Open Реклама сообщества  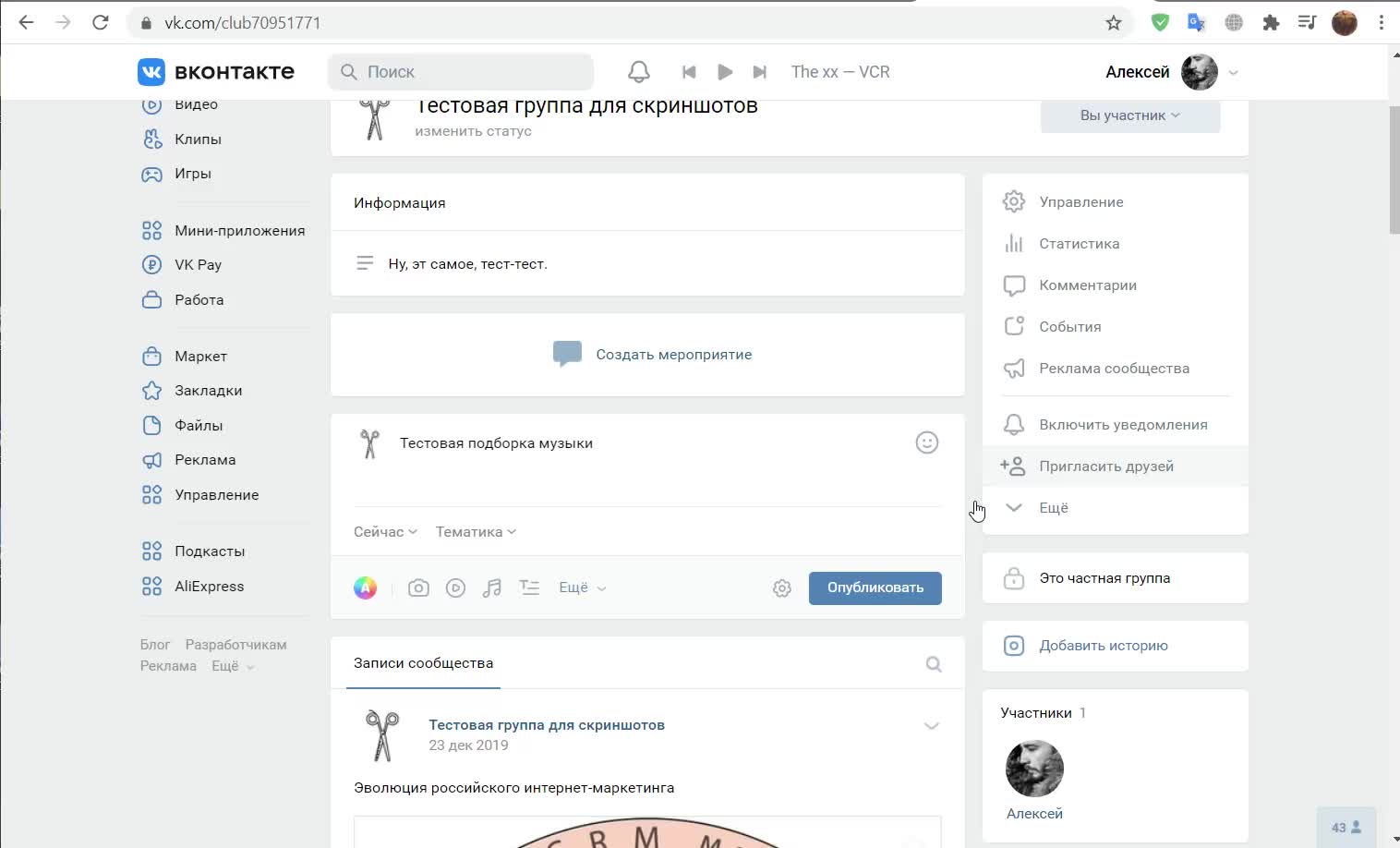1116,369
